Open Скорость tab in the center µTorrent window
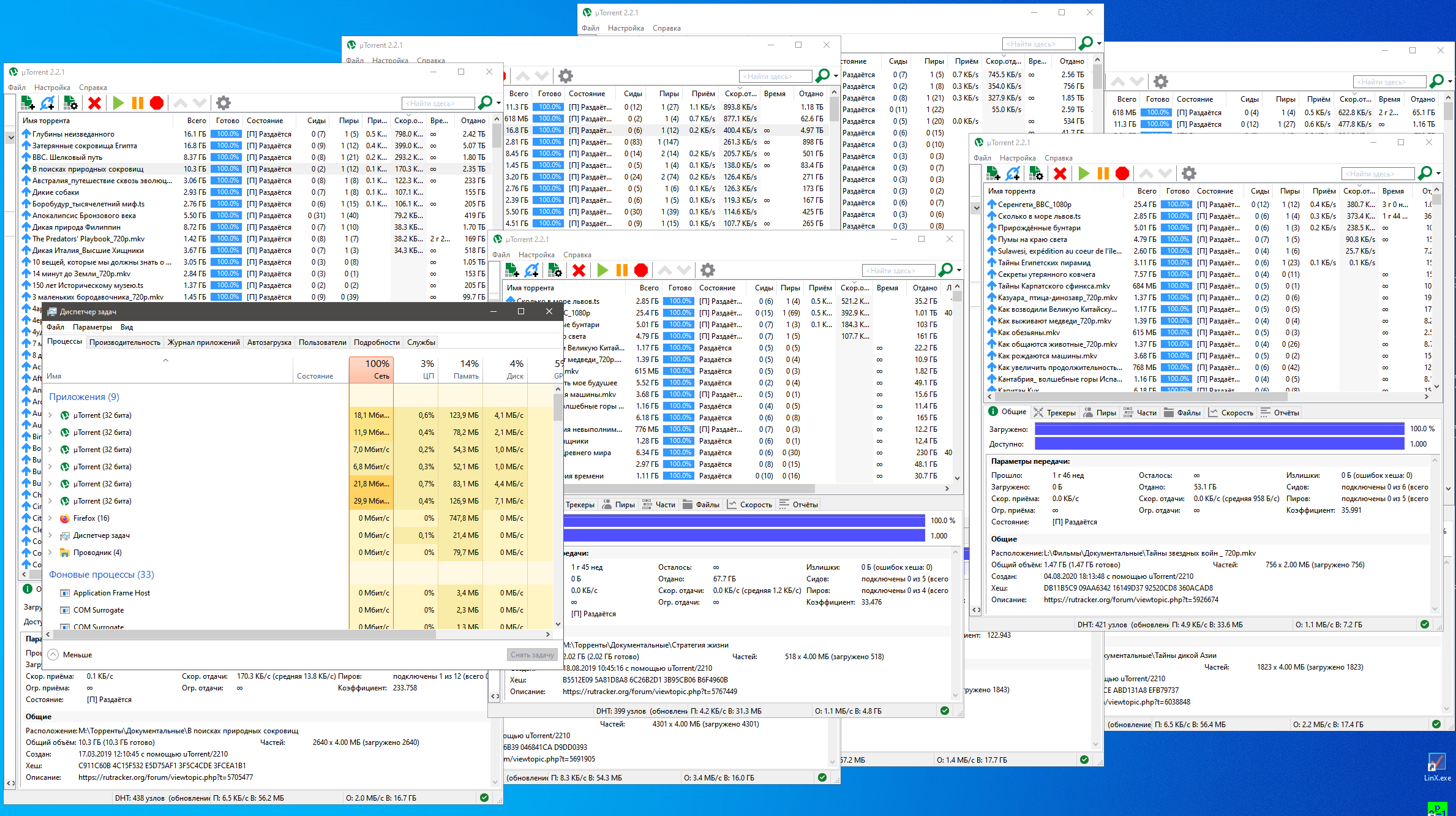This screenshot has width=1456, height=816. coord(750,505)
